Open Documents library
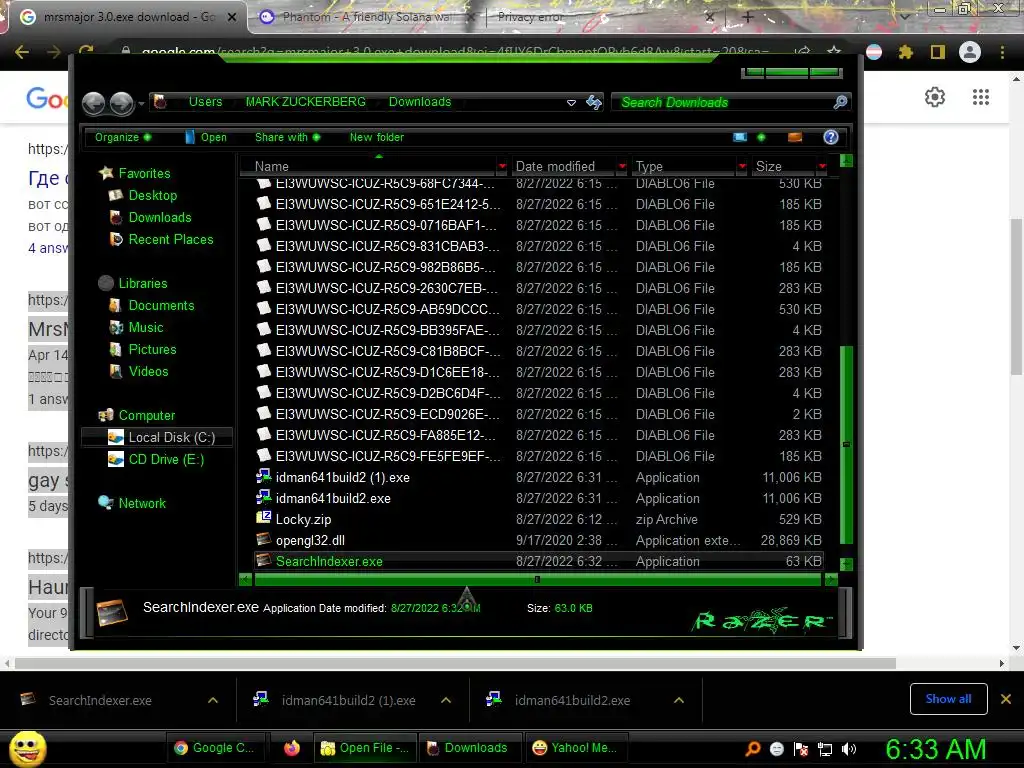The height and width of the screenshot is (768, 1024). click(x=161, y=306)
